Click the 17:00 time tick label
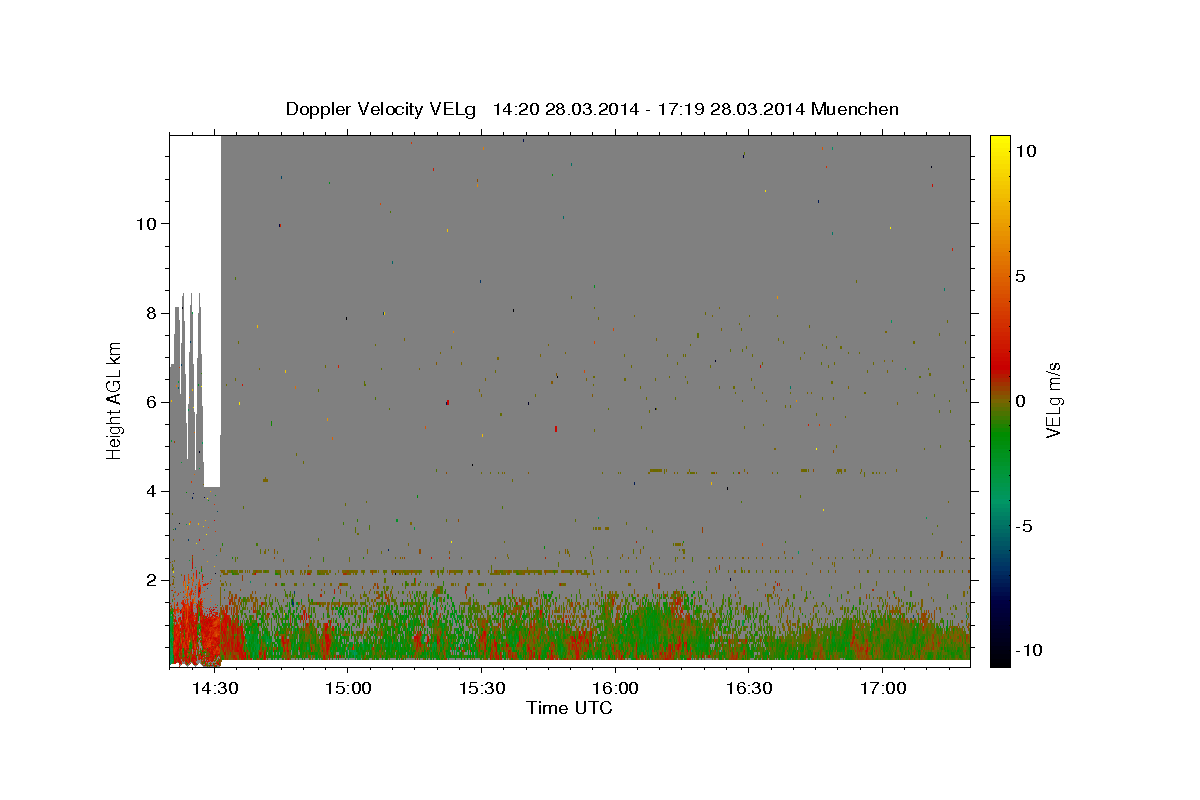Viewport: 1200px width, 800px height. (882, 689)
